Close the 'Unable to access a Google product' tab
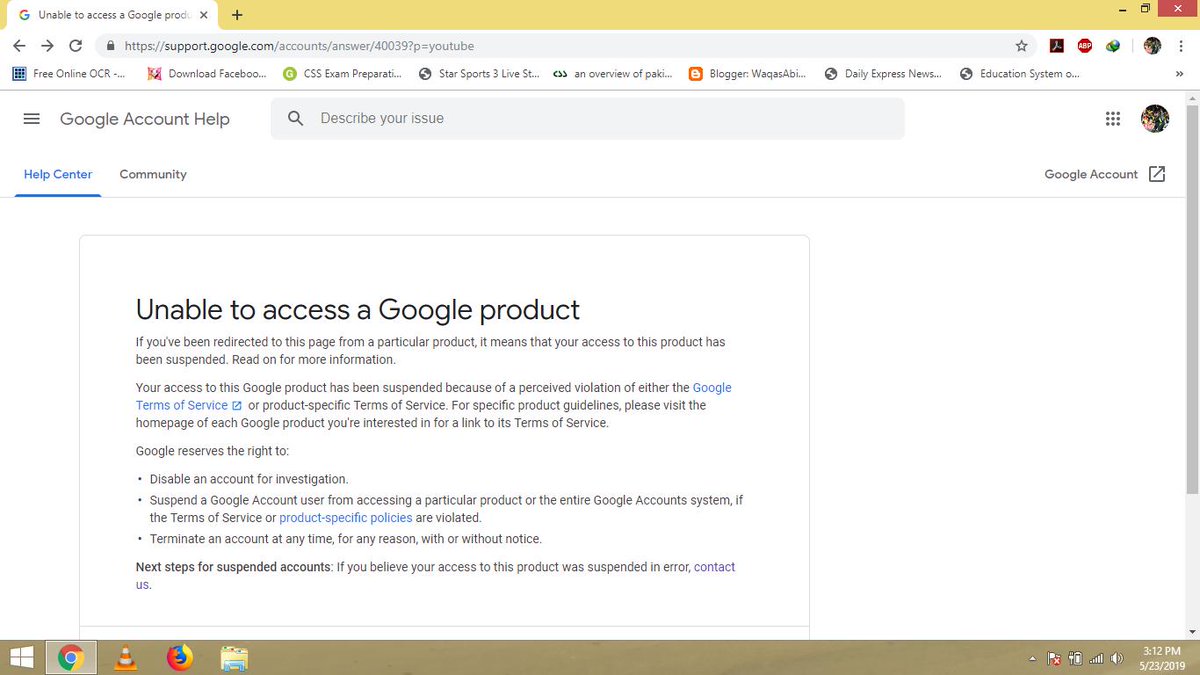 click(203, 15)
